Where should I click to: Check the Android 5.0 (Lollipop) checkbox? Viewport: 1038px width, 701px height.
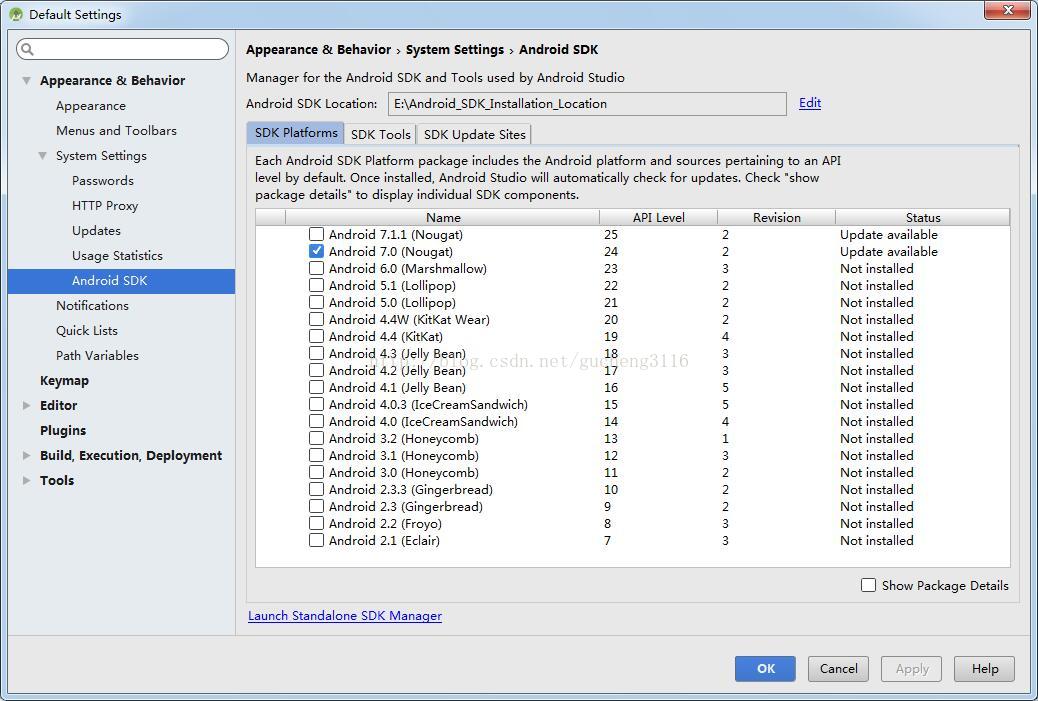coord(316,303)
